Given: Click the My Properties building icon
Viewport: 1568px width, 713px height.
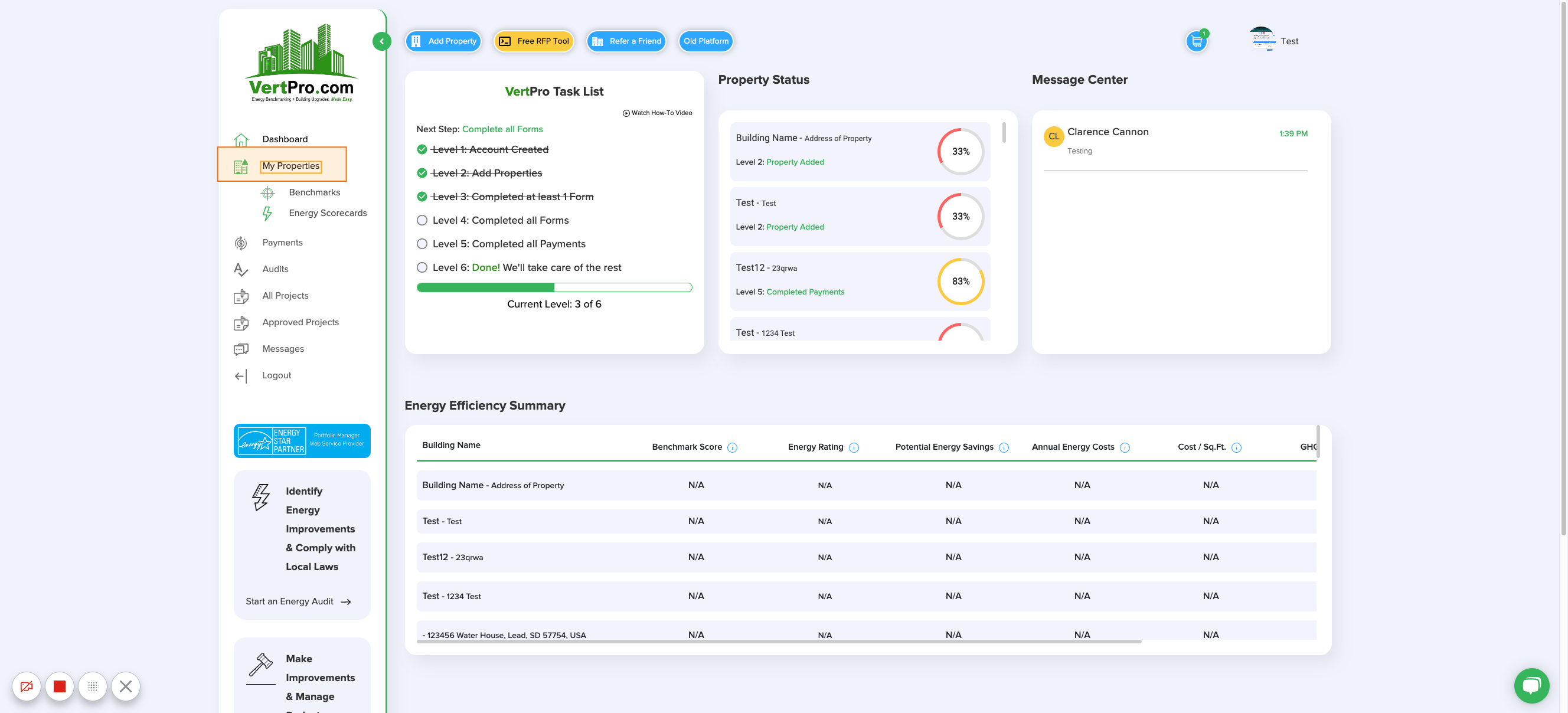Looking at the screenshot, I should coord(241,166).
